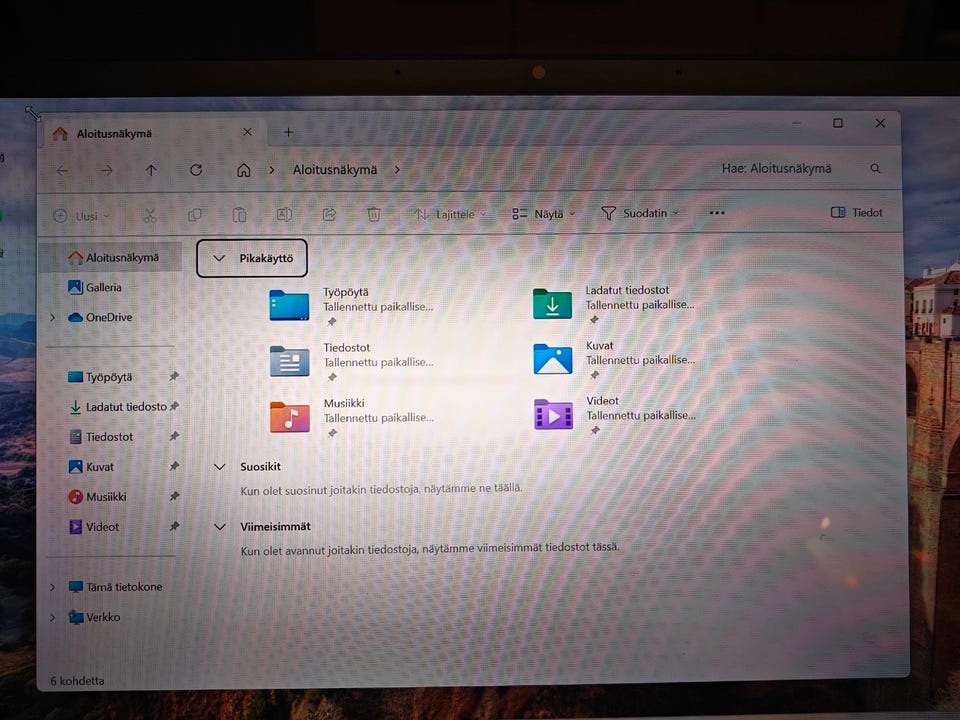The width and height of the screenshot is (960, 720).
Task: Open Kuvat from sidebar
Action: click(x=91, y=467)
